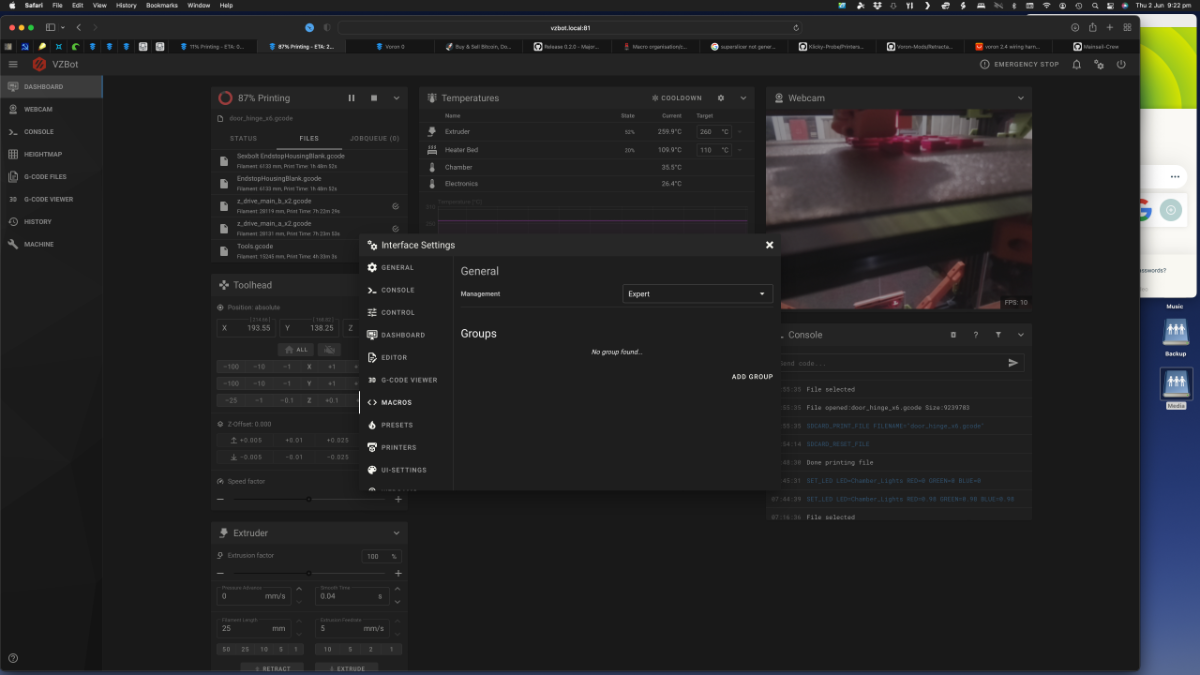
Task: Switch to the JOBQUEUE tab
Action: (375, 139)
